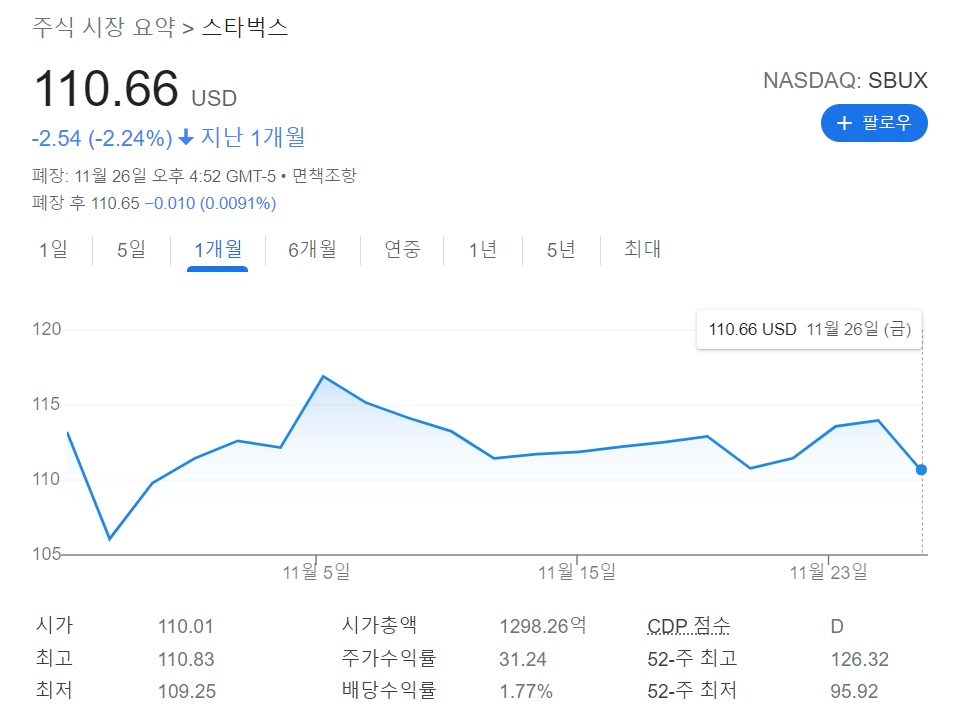The width and height of the screenshot is (965, 723).
Task: Click the 110.66 price value
Action: pyautogui.click(x=106, y=89)
